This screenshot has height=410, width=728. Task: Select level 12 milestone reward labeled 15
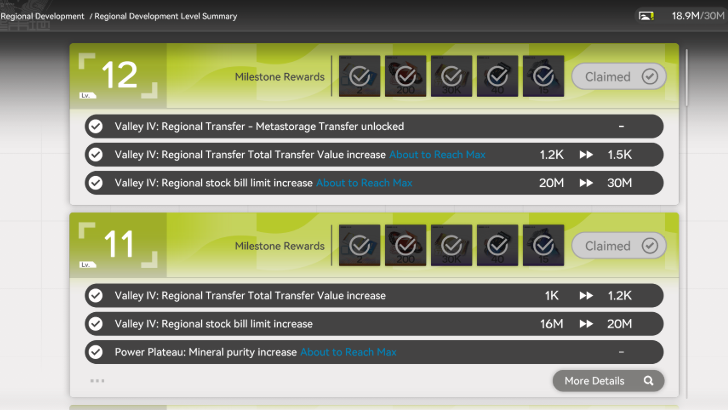[543, 76]
